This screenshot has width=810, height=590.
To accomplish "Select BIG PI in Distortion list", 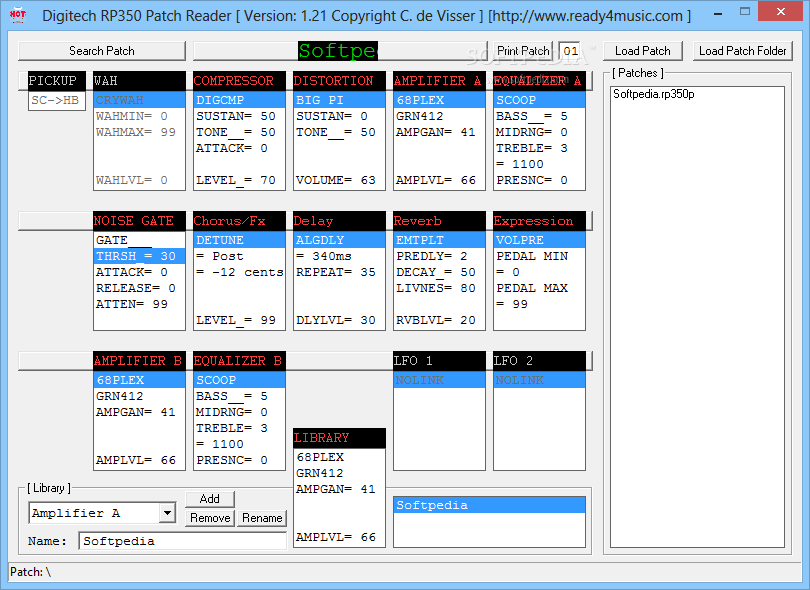I will pyautogui.click(x=339, y=100).
